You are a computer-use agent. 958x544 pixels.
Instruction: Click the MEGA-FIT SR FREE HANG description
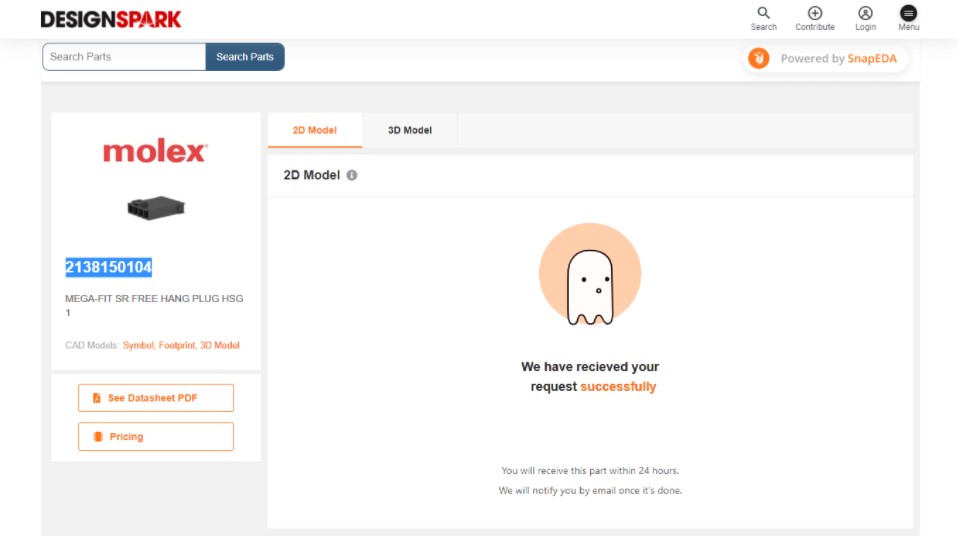pos(154,305)
